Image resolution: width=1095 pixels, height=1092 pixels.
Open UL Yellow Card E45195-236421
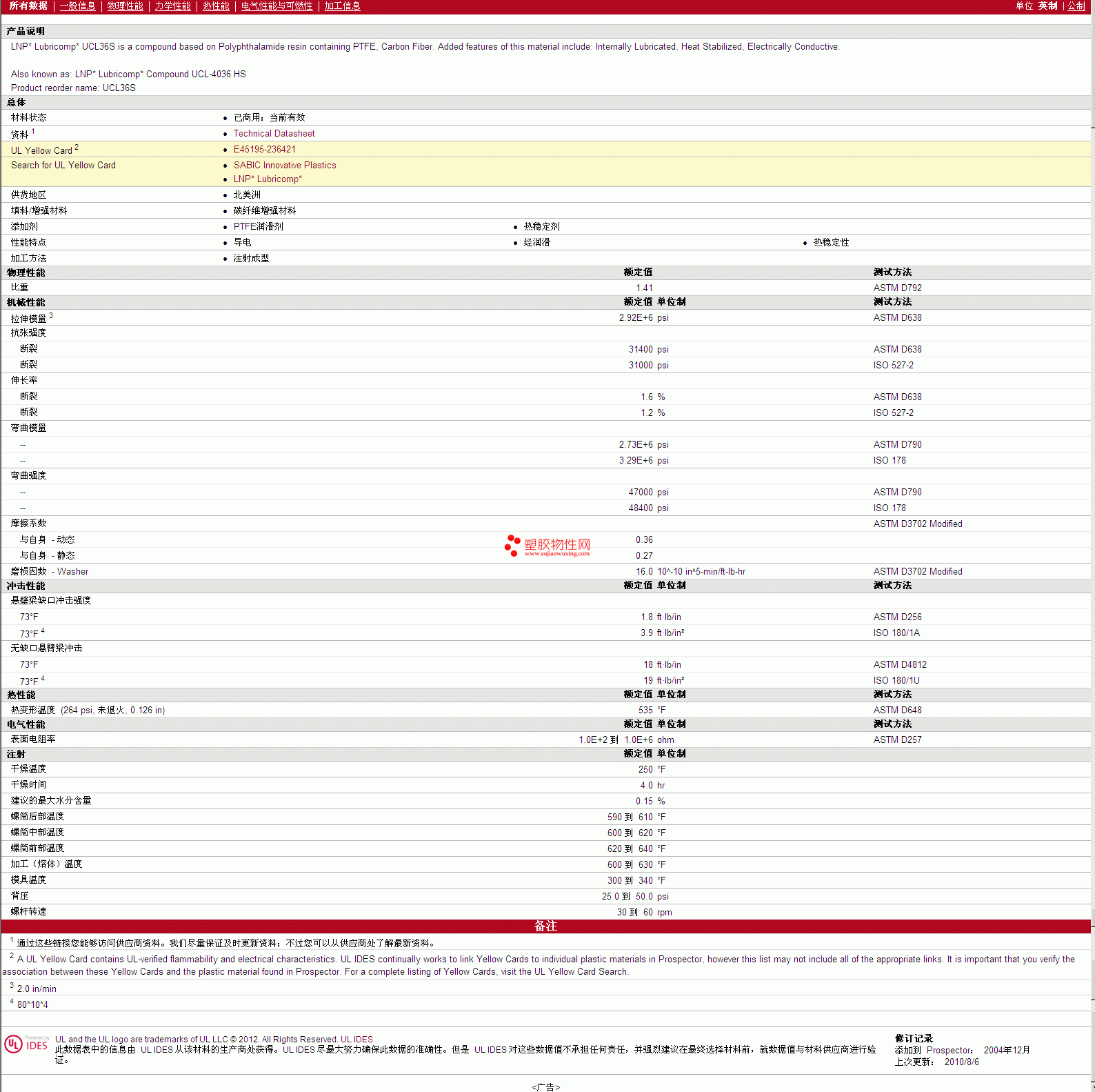pos(264,150)
